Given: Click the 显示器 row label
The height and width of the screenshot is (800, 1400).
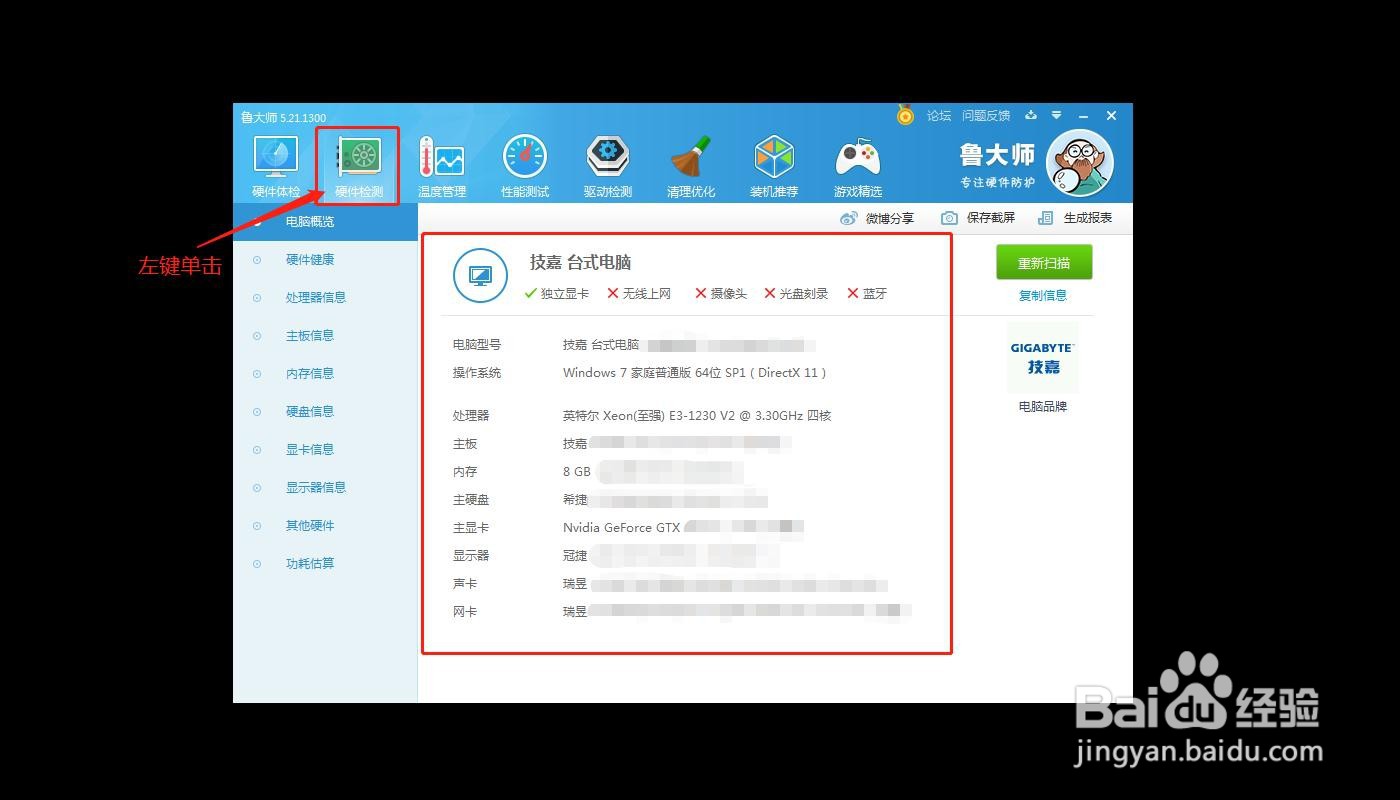Looking at the screenshot, I should pos(471,555).
